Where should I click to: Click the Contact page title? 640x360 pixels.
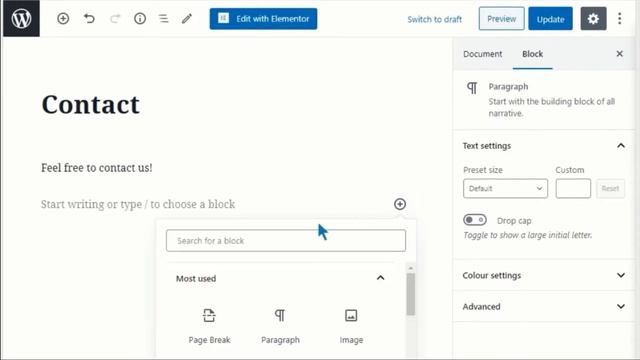(x=91, y=104)
